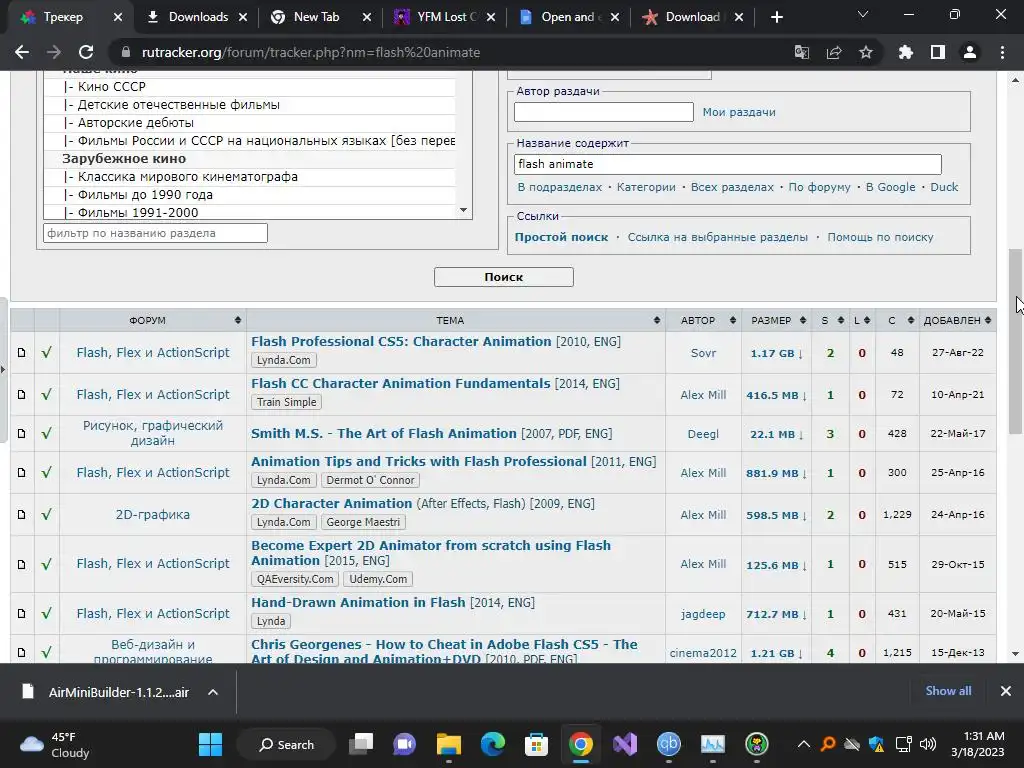
Task: Close the downloads bar
Action: pyautogui.click(x=1006, y=691)
